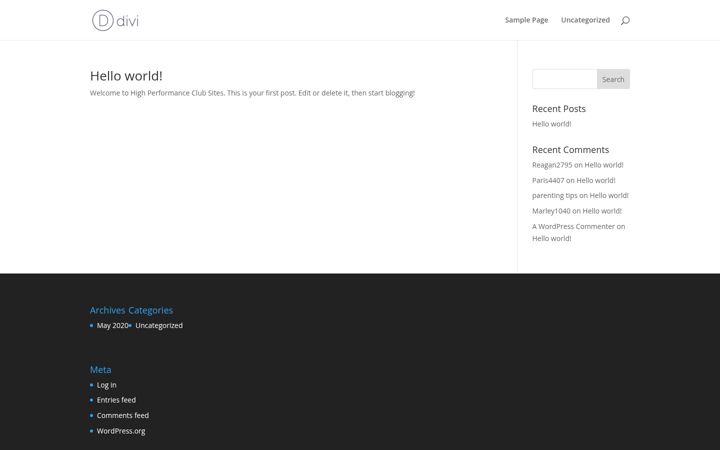Screen dimensions: 720x450
Task: Click the Categories footer heading
Action: tap(151, 310)
